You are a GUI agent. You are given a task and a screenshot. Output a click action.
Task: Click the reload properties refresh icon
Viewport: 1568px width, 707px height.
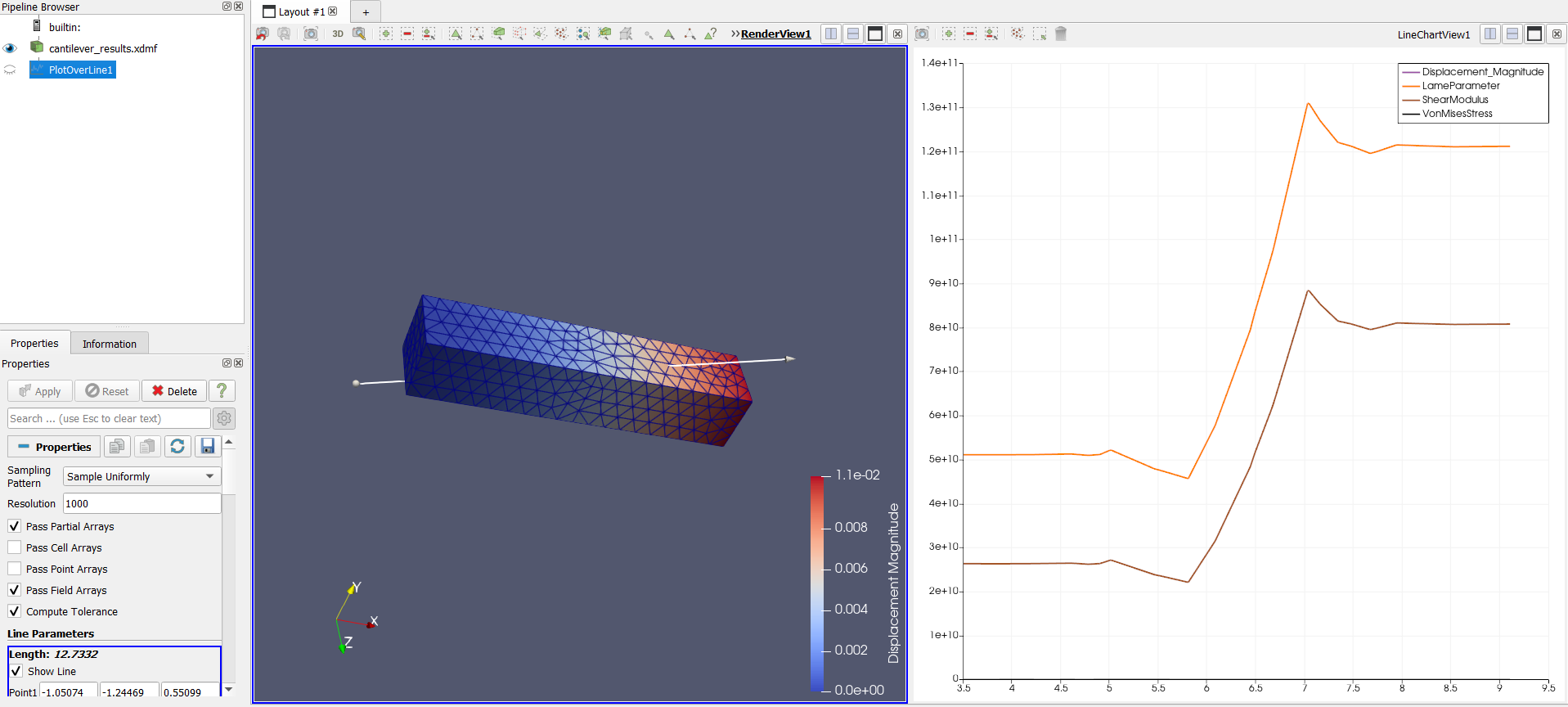pos(177,446)
